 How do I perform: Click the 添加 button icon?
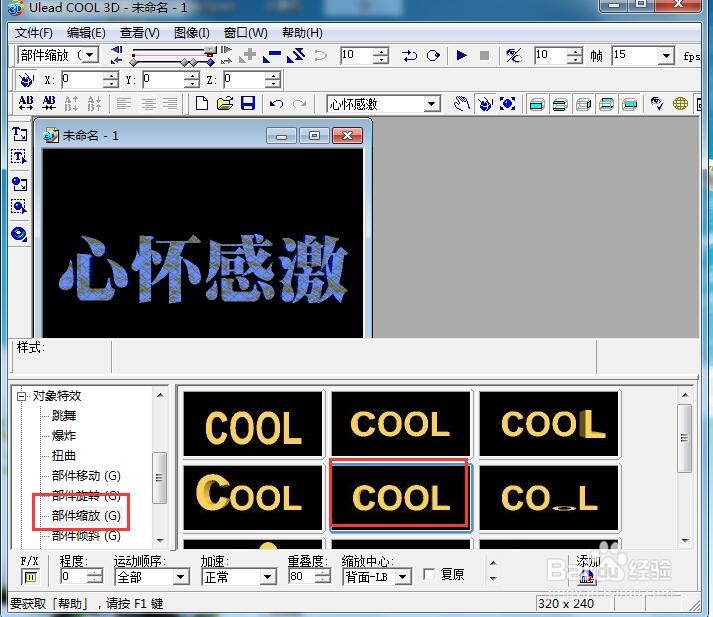[x=587, y=577]
